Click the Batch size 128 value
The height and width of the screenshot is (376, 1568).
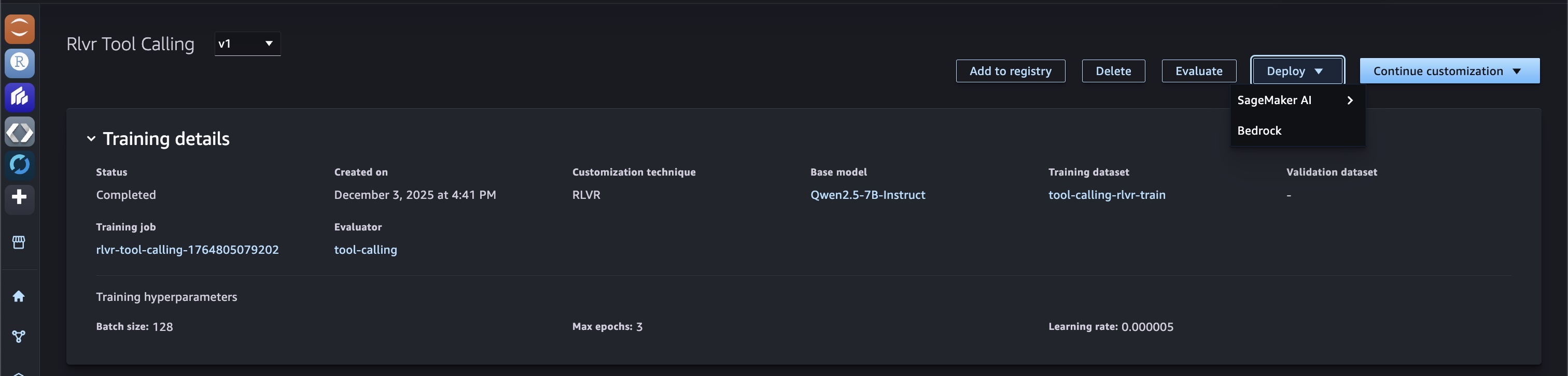[x=162, y=327]
